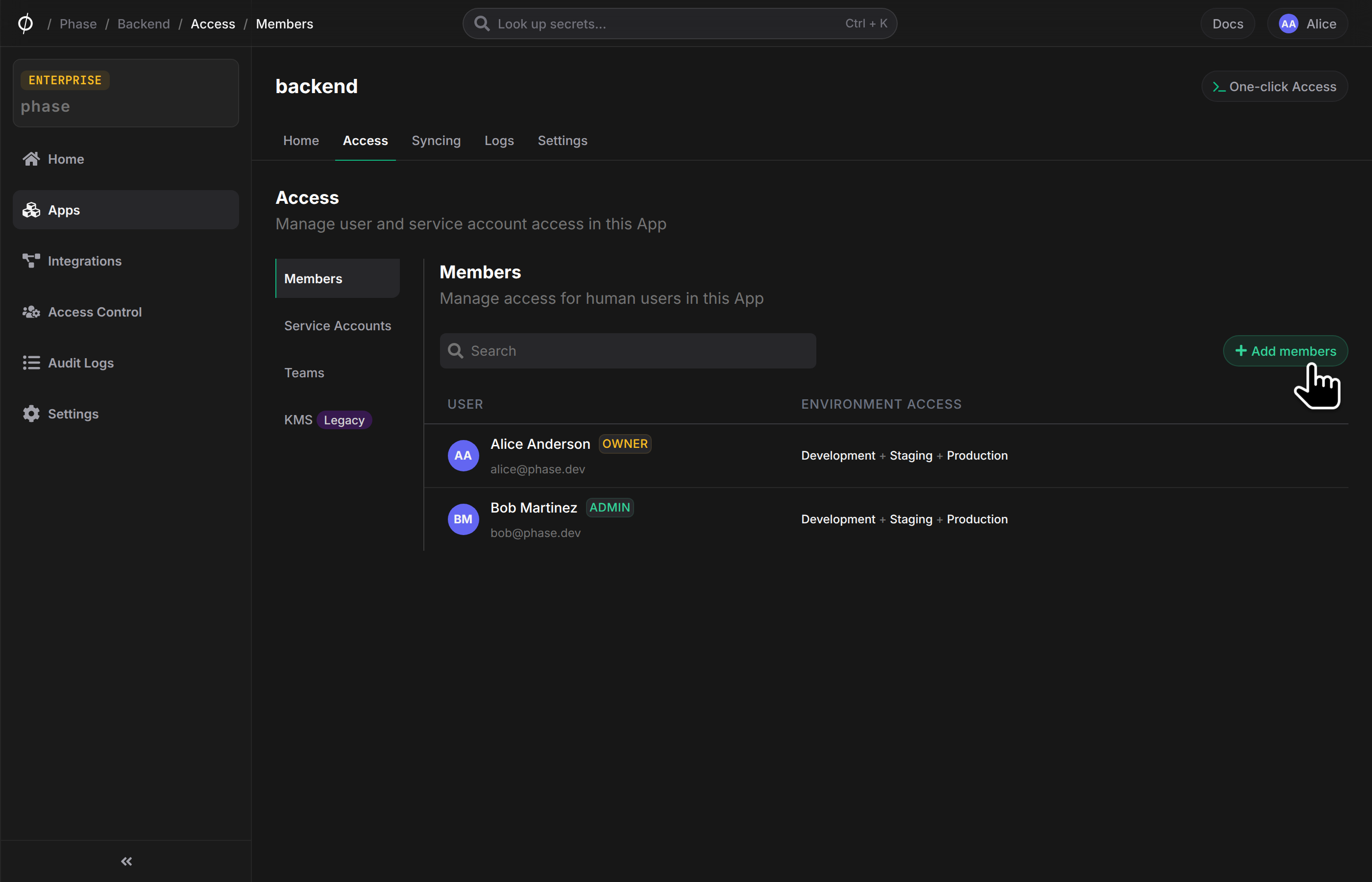Click alice@phase.dev email text
Image resolution: width=1372 pixels, height=882 pixels.
click(x=537, y=469)
